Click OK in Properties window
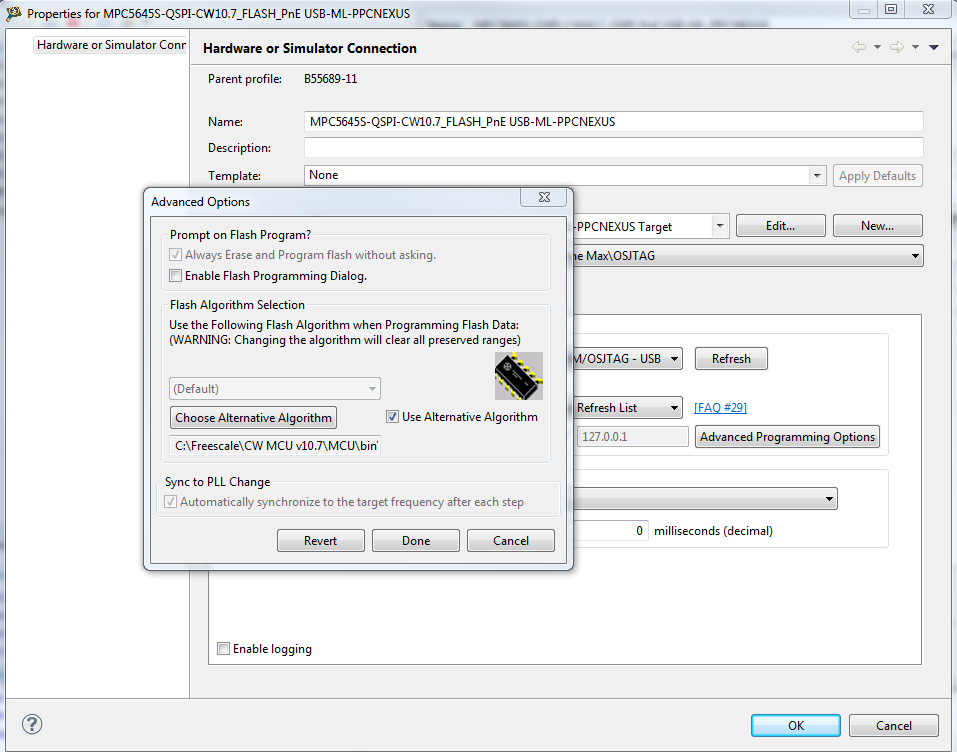Viewport: 957px width, 752px height. click(796, 725)
